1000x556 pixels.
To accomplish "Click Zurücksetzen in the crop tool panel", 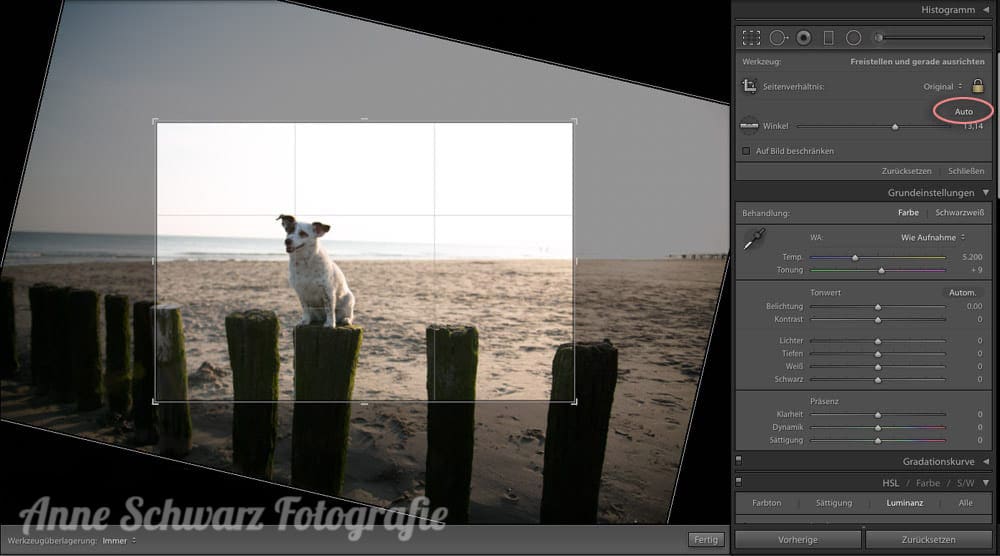I will click(x=906, y=171).
